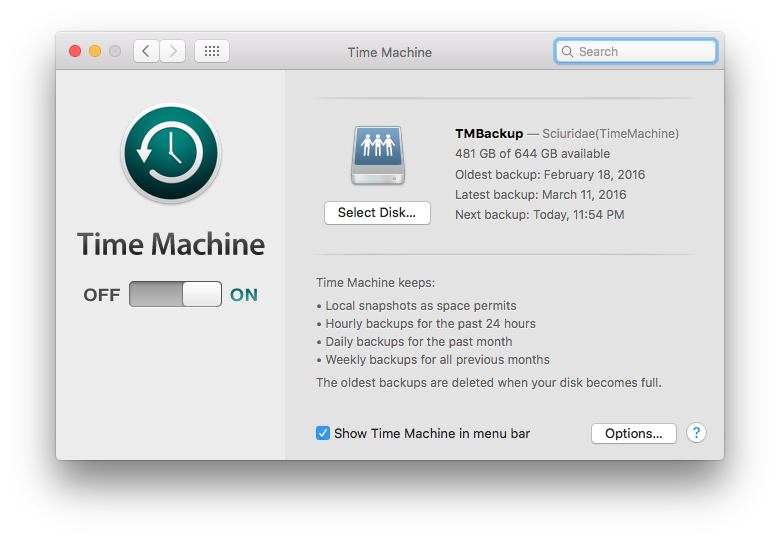Click the OFF label beside the switch
This screenshot has width=780, height=540.
pos(102,295)
